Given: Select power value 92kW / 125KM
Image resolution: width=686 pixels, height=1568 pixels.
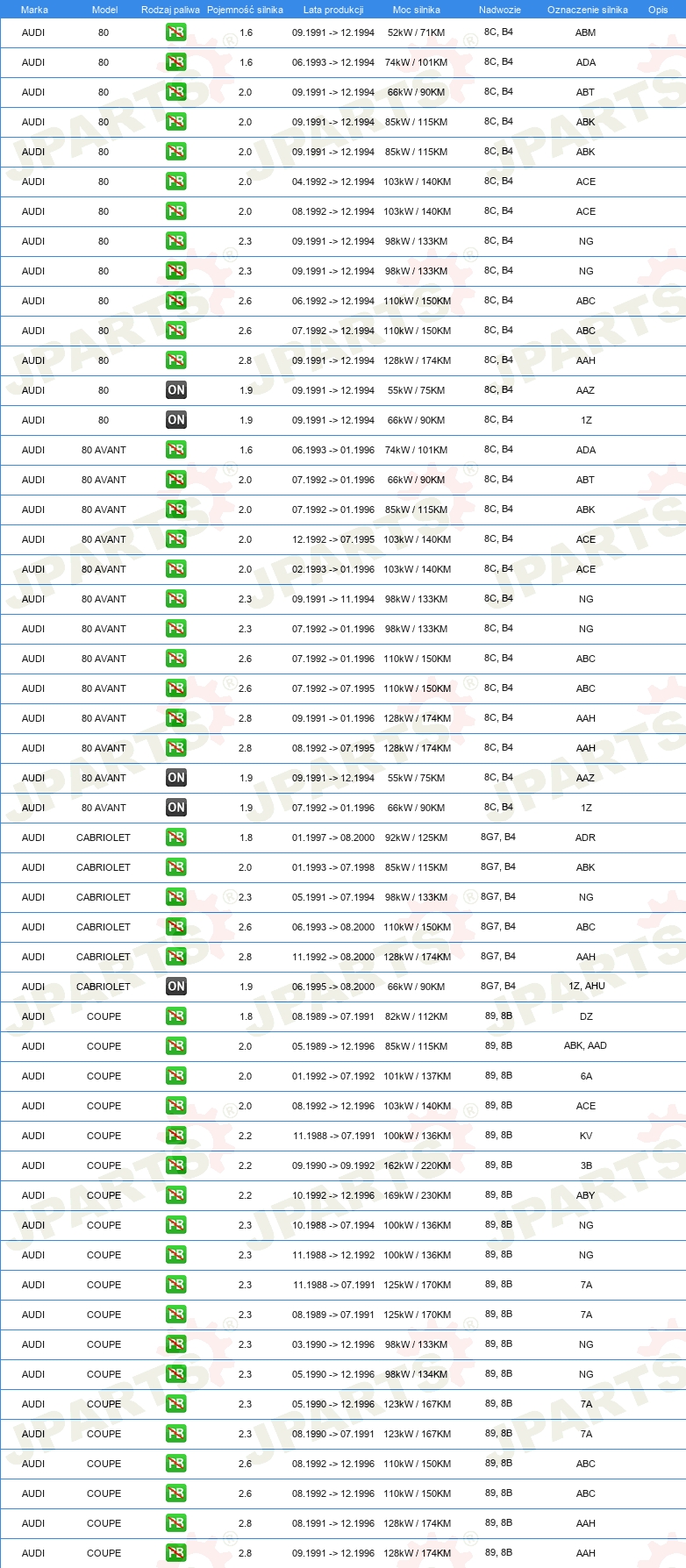Looking at the screenshot, I should (417, 837).
